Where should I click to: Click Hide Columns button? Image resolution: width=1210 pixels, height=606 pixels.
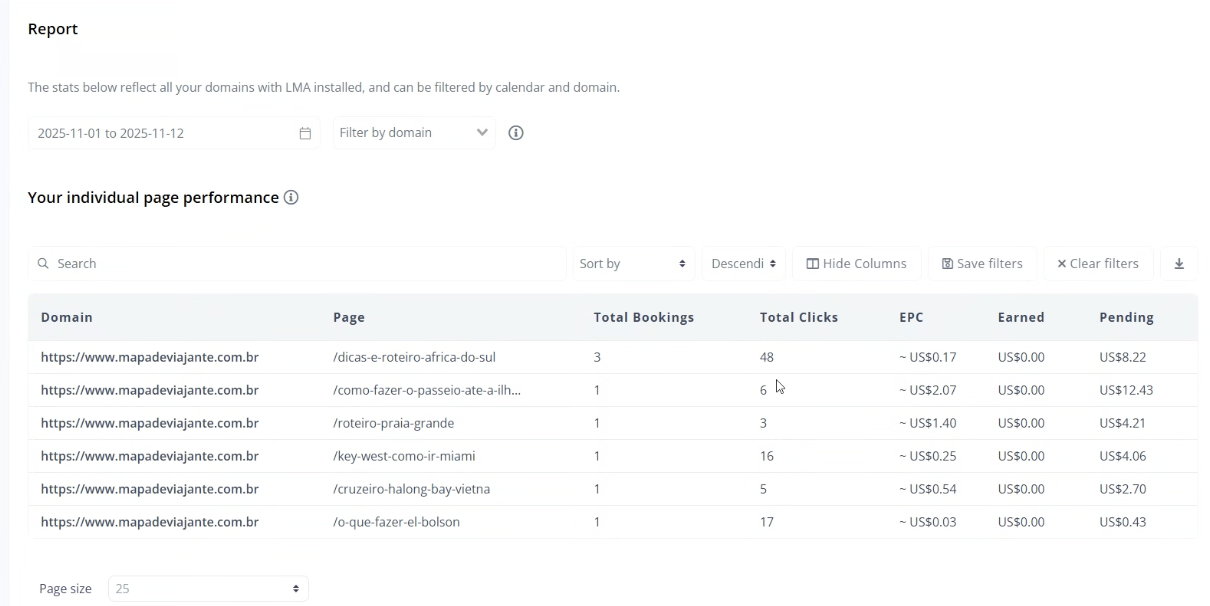click(x=856, y=264)
